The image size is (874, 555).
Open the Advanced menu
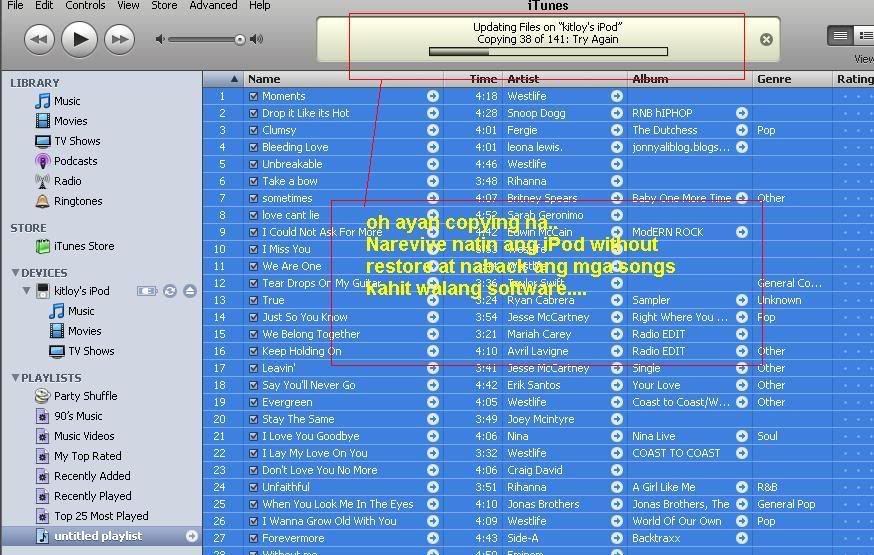coord(213,5)
